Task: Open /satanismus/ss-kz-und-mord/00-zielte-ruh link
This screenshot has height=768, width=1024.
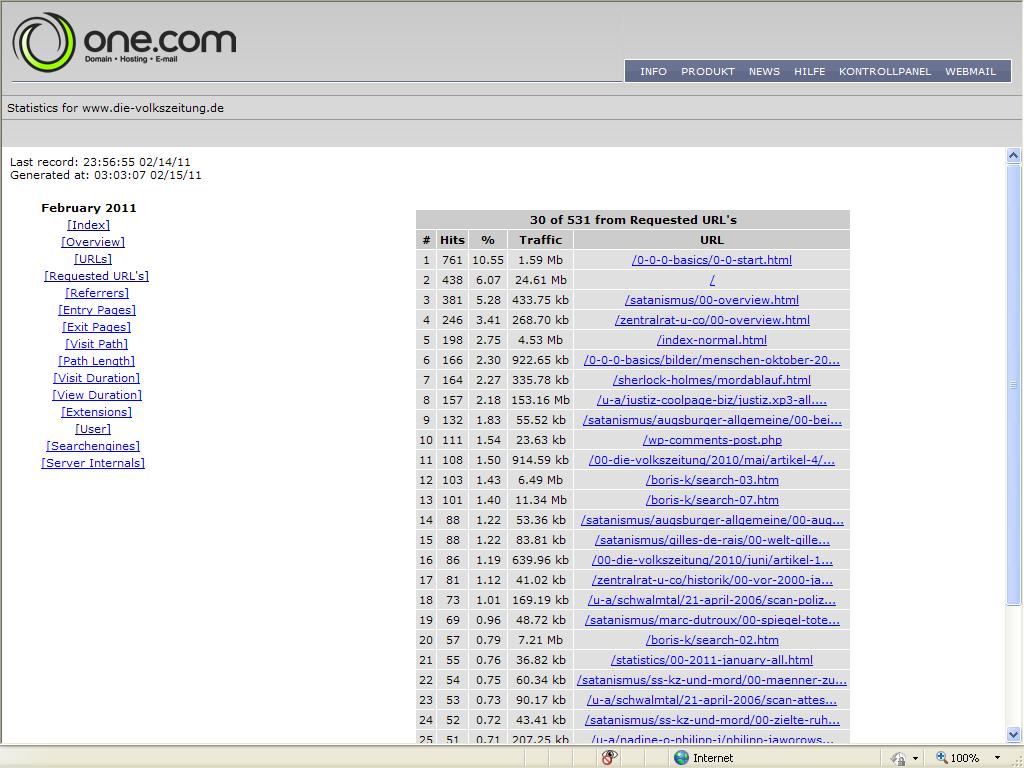Action: point(712,720)
